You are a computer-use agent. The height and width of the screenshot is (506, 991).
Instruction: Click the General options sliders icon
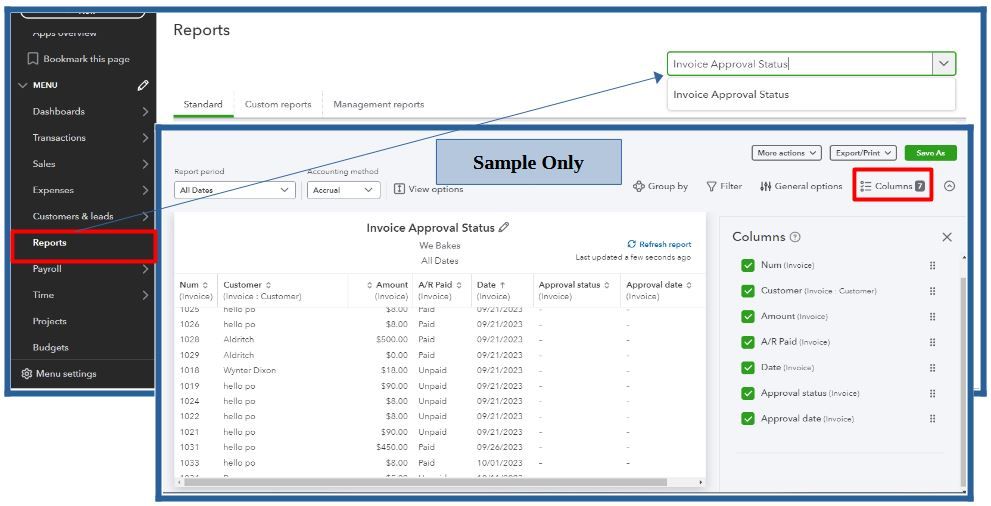tap(765, 186)
